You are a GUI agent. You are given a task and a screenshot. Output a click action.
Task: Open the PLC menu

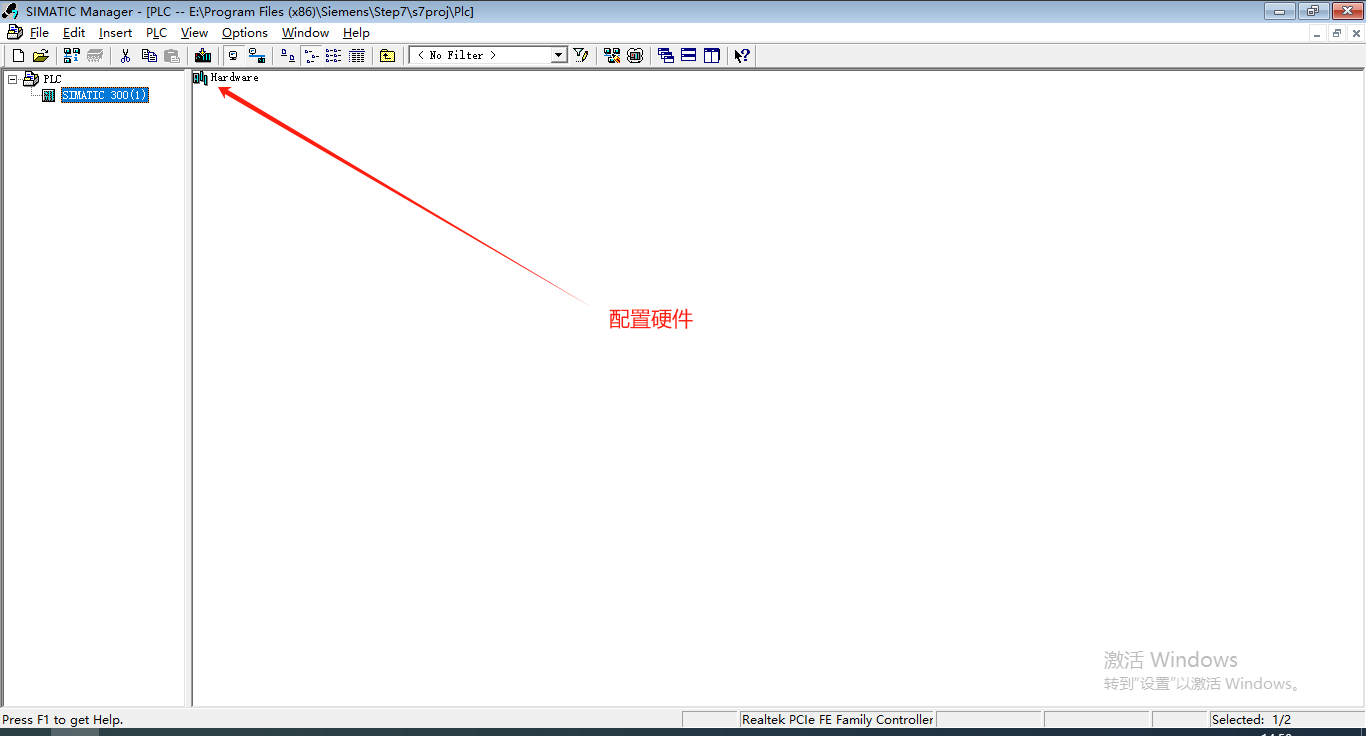[156, 33]
